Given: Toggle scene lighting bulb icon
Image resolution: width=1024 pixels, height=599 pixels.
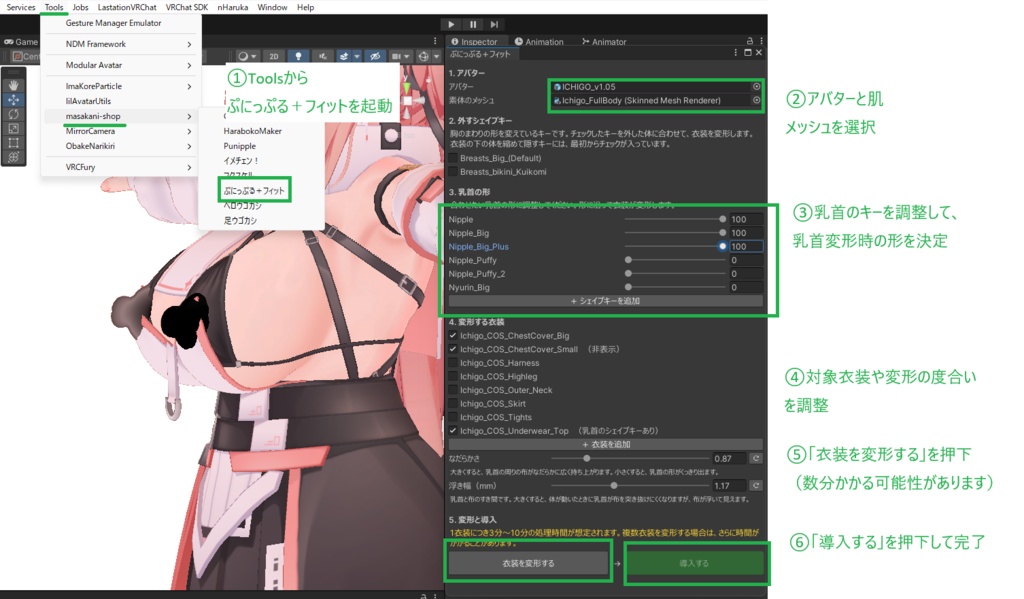Looking at the screenshot, I should pos(298,56).
